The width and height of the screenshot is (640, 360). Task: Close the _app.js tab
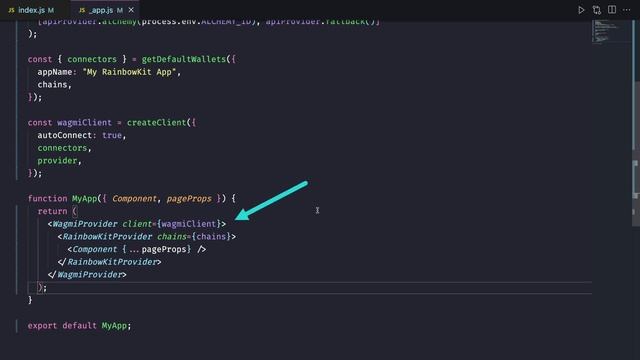tap(131, 10)
